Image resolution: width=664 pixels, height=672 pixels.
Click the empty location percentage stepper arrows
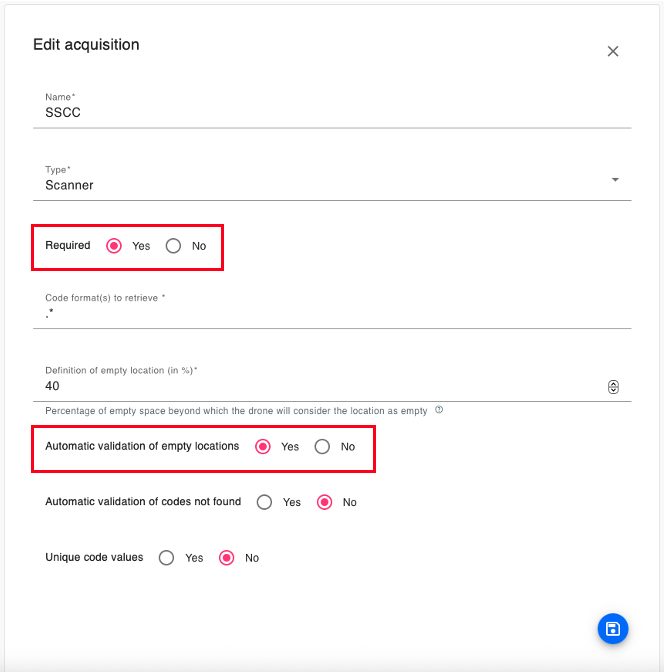tap(613, 387)
